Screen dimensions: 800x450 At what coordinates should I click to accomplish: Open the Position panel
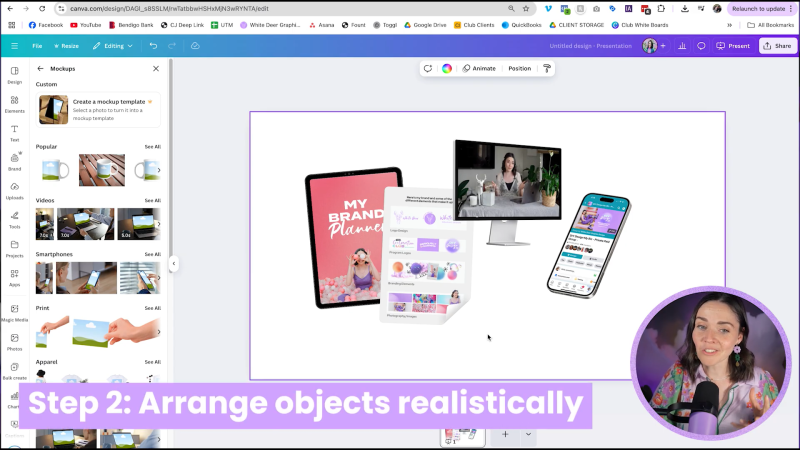519,68
